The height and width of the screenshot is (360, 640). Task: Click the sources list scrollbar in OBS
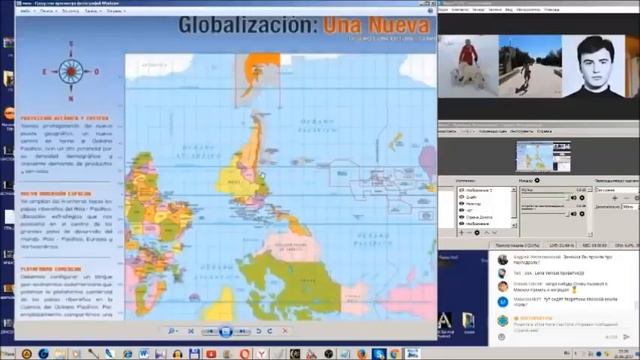click(x=514, y=207)
